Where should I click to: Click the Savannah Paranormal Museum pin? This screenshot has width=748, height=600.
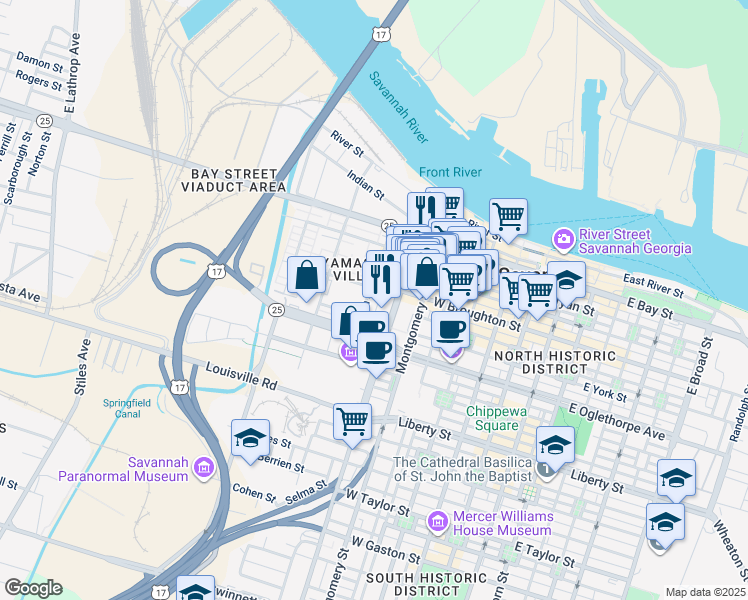point(205,469)
